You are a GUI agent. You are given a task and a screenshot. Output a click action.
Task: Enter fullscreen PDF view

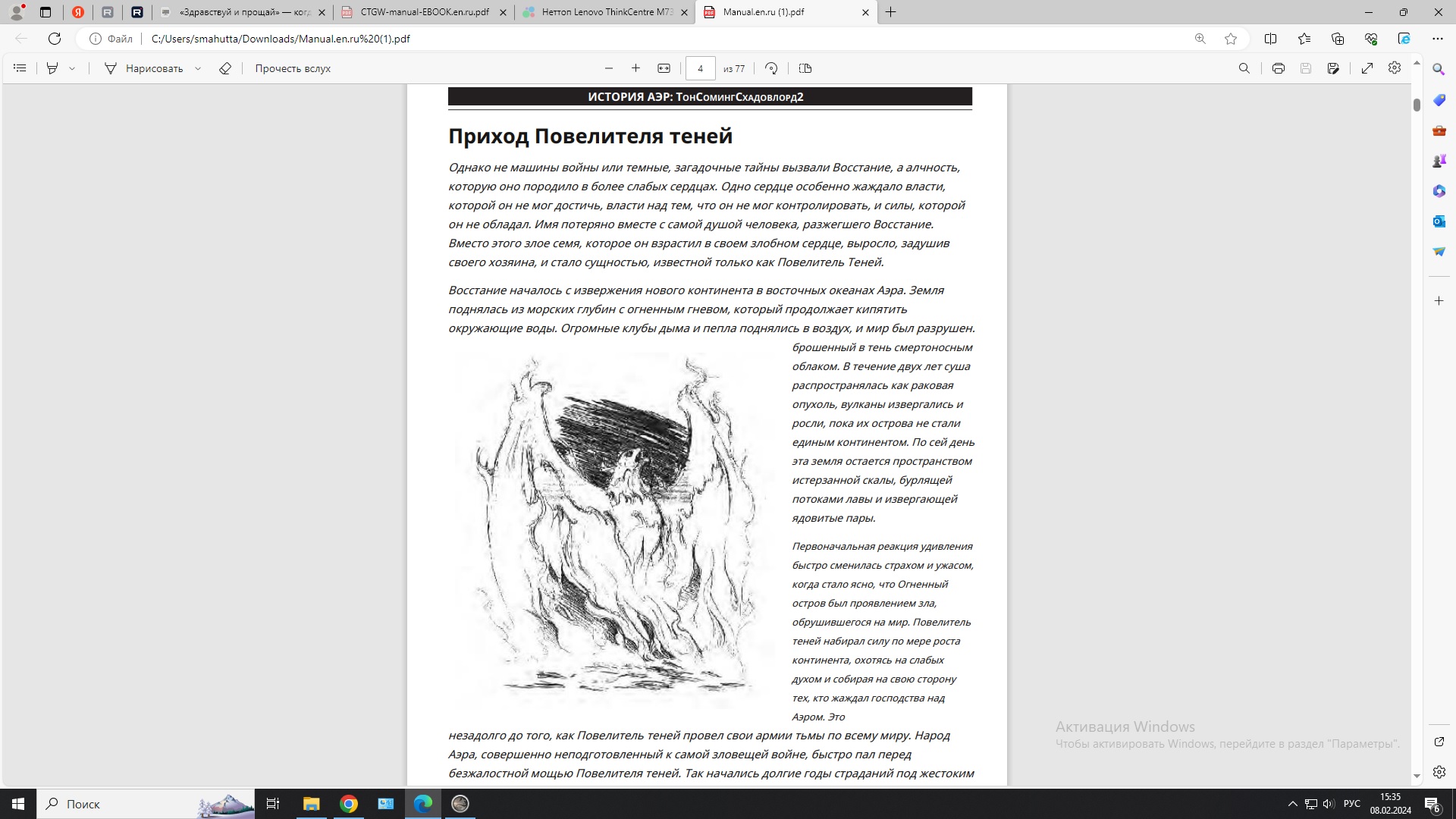(x=1367, y=68)
